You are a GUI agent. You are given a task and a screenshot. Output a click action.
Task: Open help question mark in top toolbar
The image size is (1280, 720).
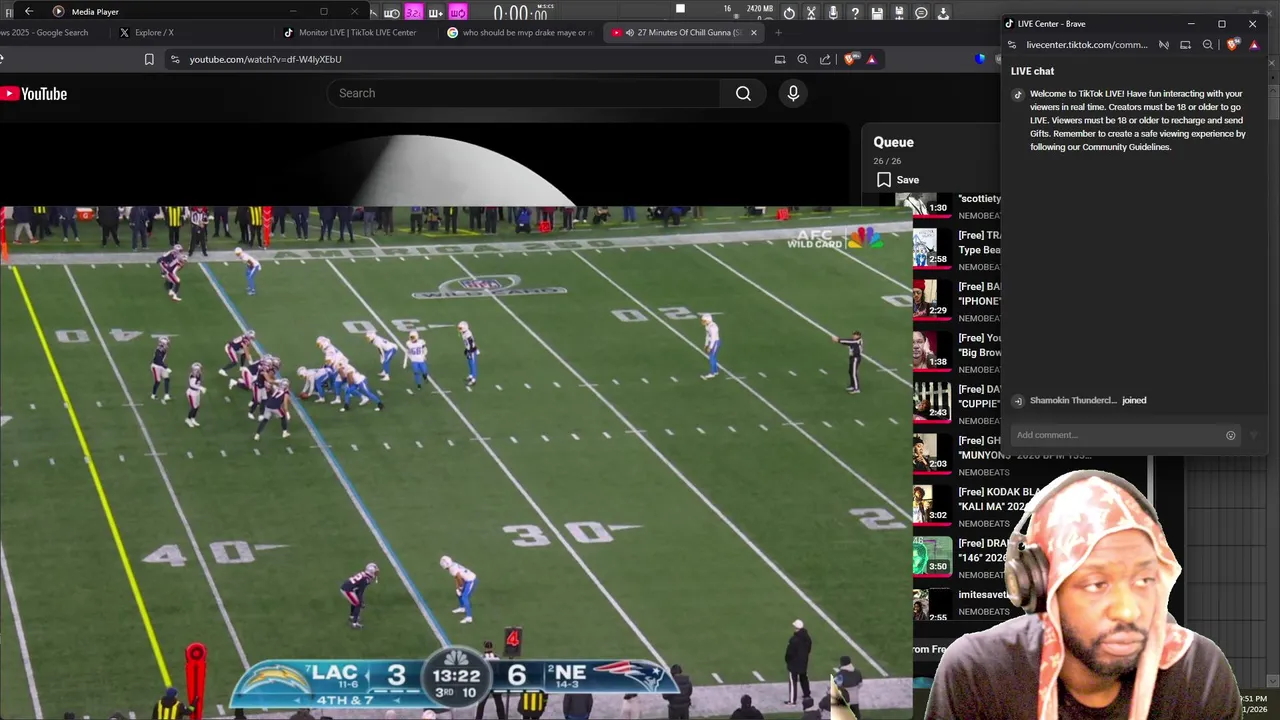pos(855,13)
